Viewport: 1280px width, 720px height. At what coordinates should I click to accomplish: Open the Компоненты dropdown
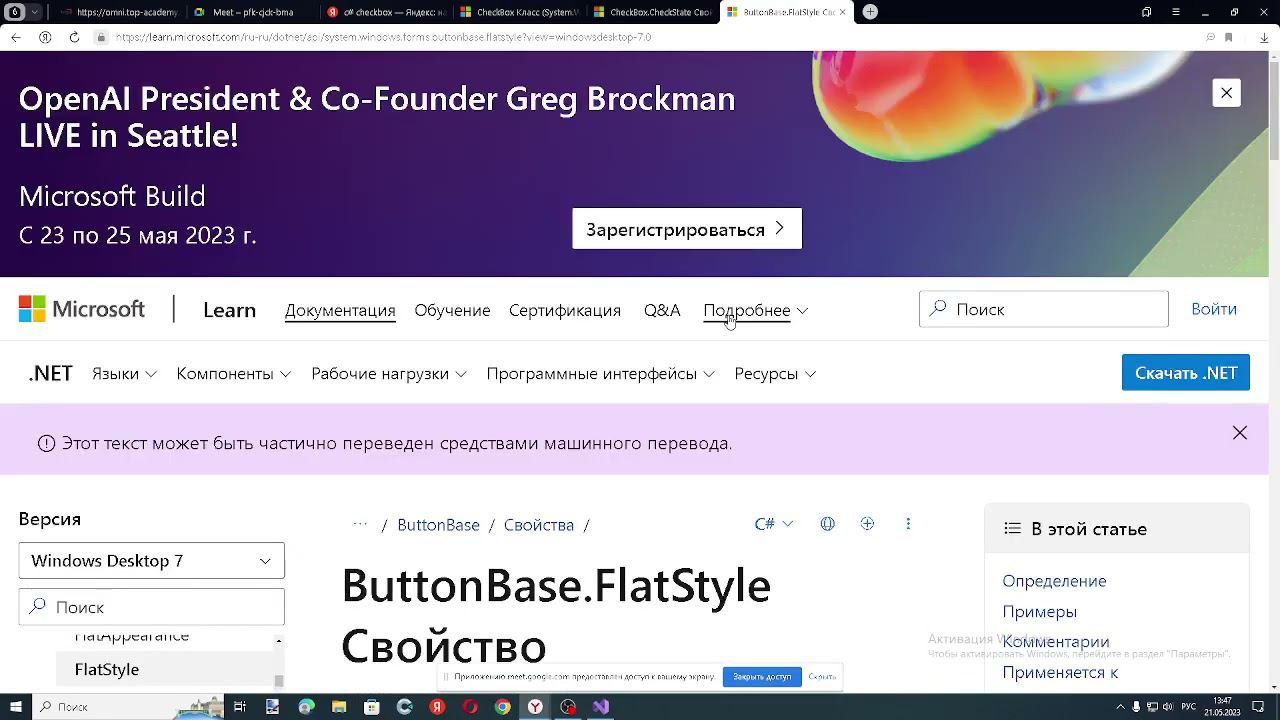coord(233,373)
